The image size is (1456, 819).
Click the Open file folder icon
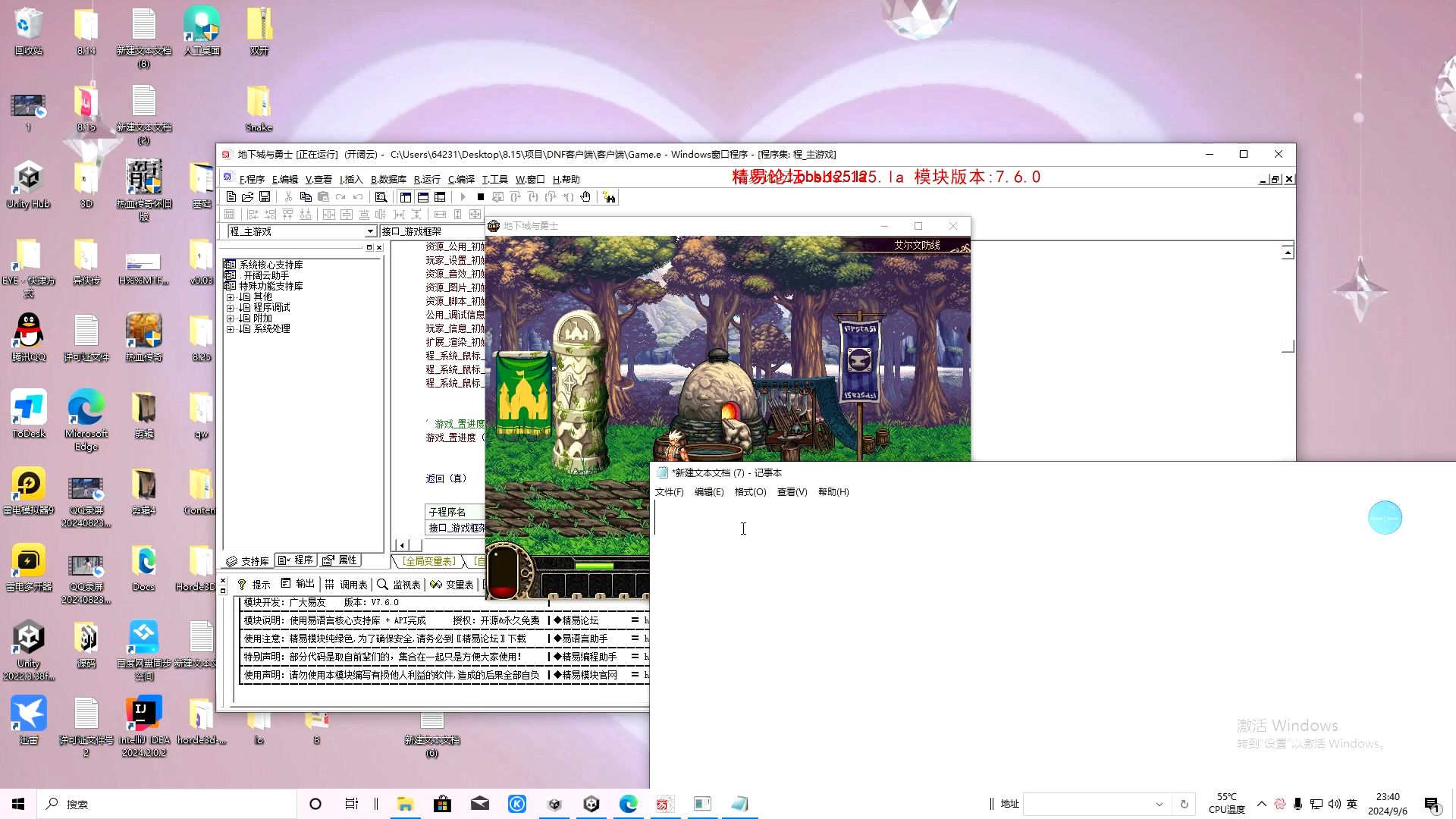coord(247,197)
